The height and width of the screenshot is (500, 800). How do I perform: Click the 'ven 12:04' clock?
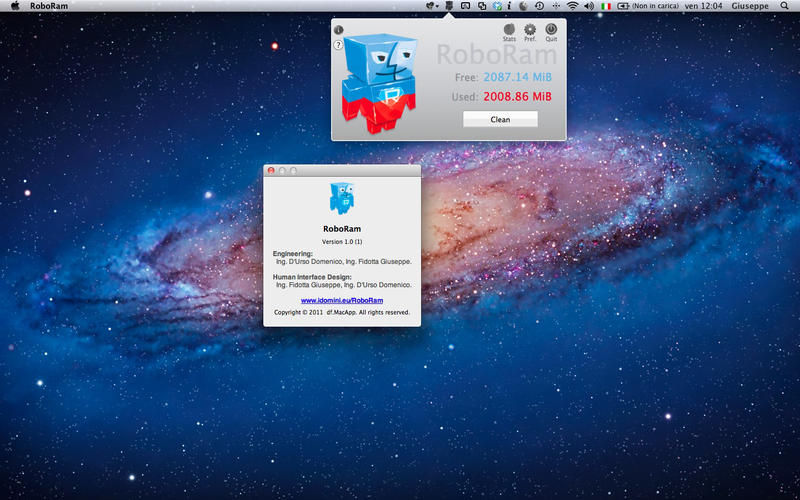point(704,6)
